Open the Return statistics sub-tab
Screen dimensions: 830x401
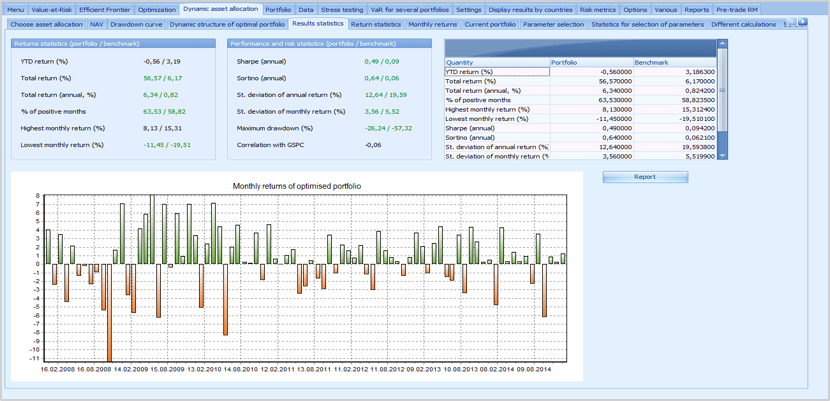[376, 24]
